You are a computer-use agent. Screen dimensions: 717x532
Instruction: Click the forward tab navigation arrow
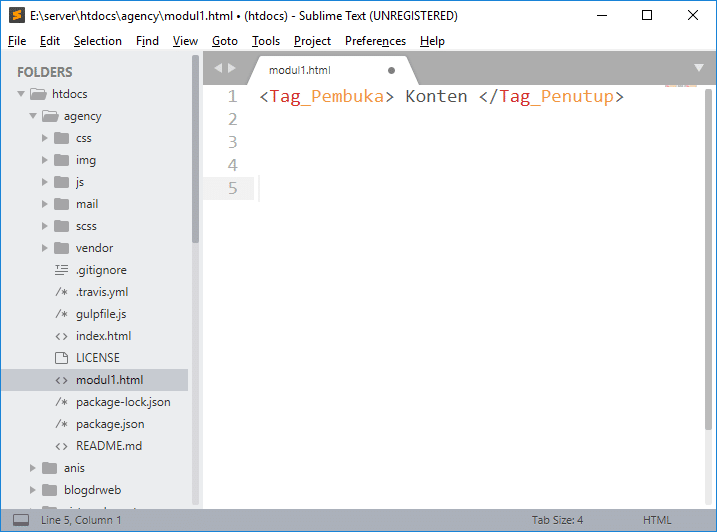[x=232, y=68]
